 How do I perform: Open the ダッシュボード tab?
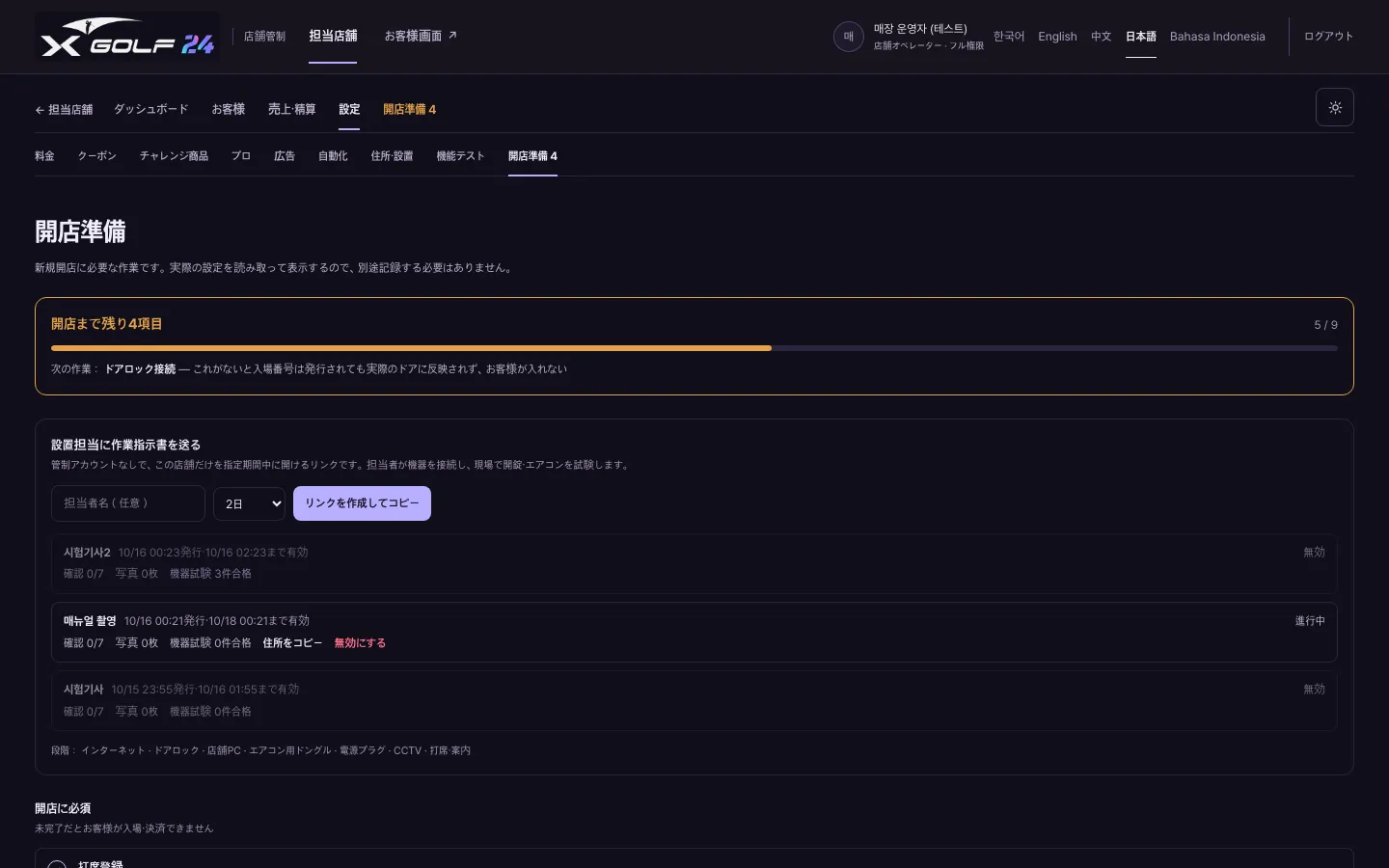coord(151,110)
